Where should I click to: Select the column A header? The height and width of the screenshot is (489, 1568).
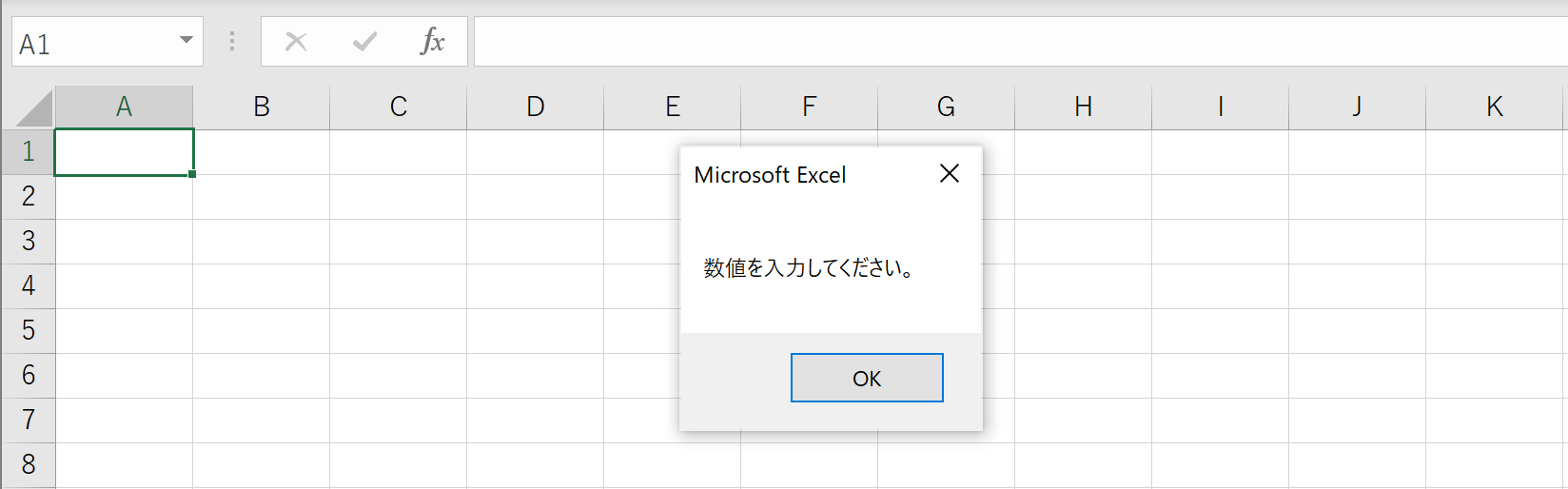coord(124,107)
